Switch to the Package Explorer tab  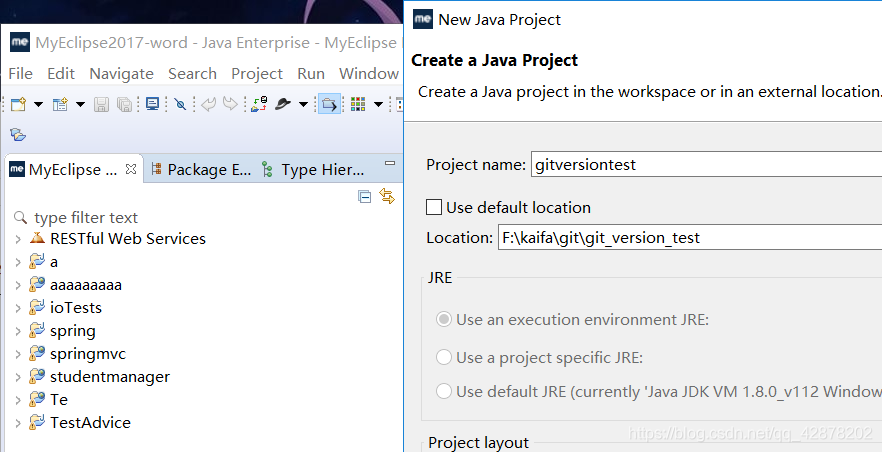click(201, 169)
